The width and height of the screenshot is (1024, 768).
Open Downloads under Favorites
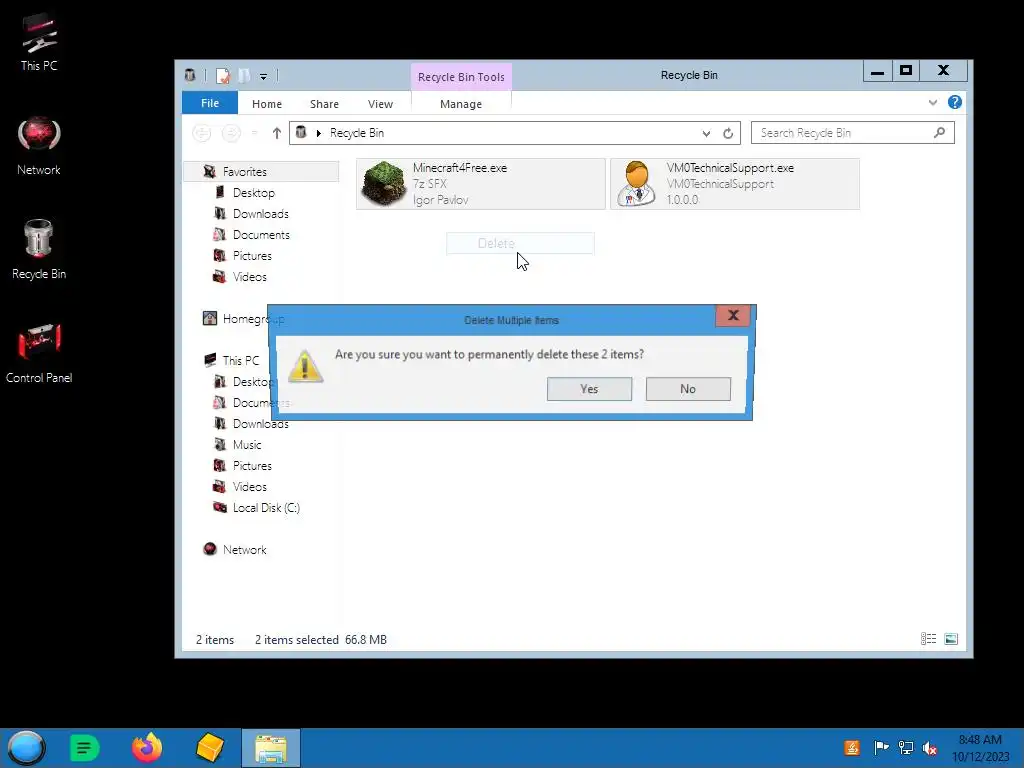261,214
